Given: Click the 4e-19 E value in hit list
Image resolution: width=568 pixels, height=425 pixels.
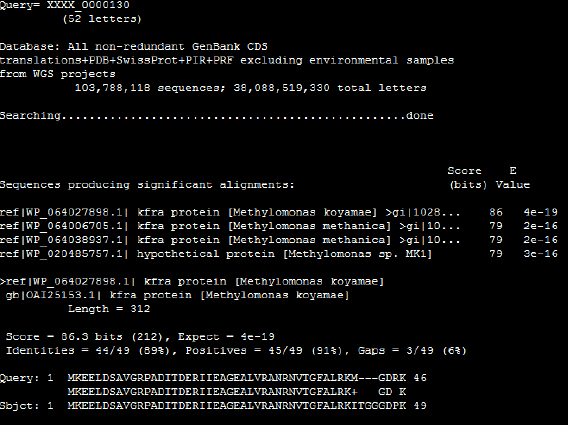Looking at the screenshot, I should 540,212.
